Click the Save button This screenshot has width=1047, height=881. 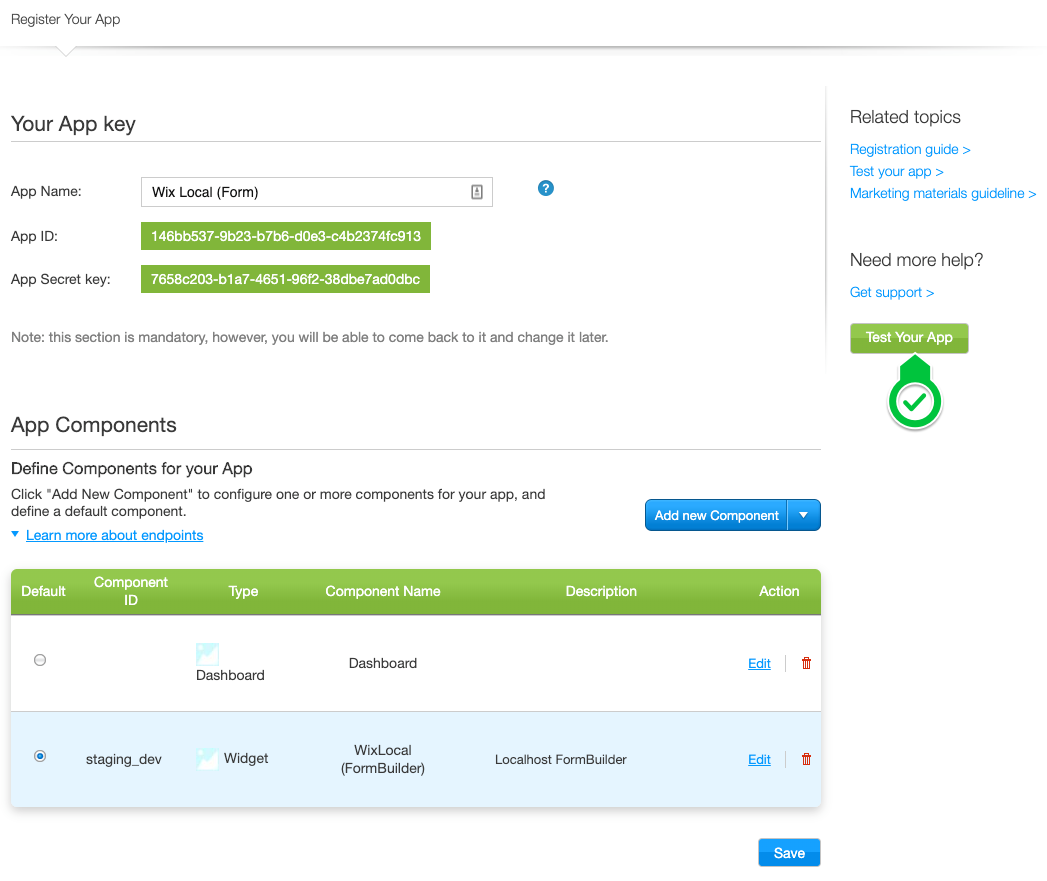[789, 853]
